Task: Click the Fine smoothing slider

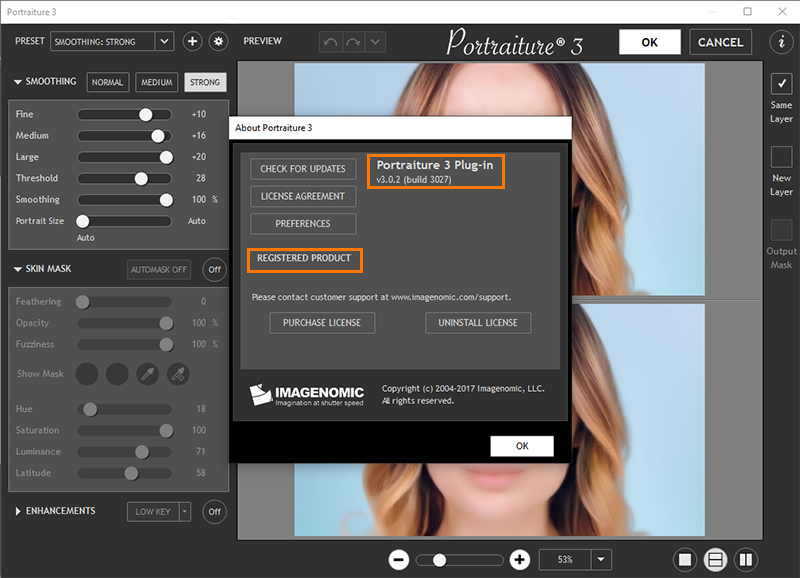Action: (x=124, y=115)
